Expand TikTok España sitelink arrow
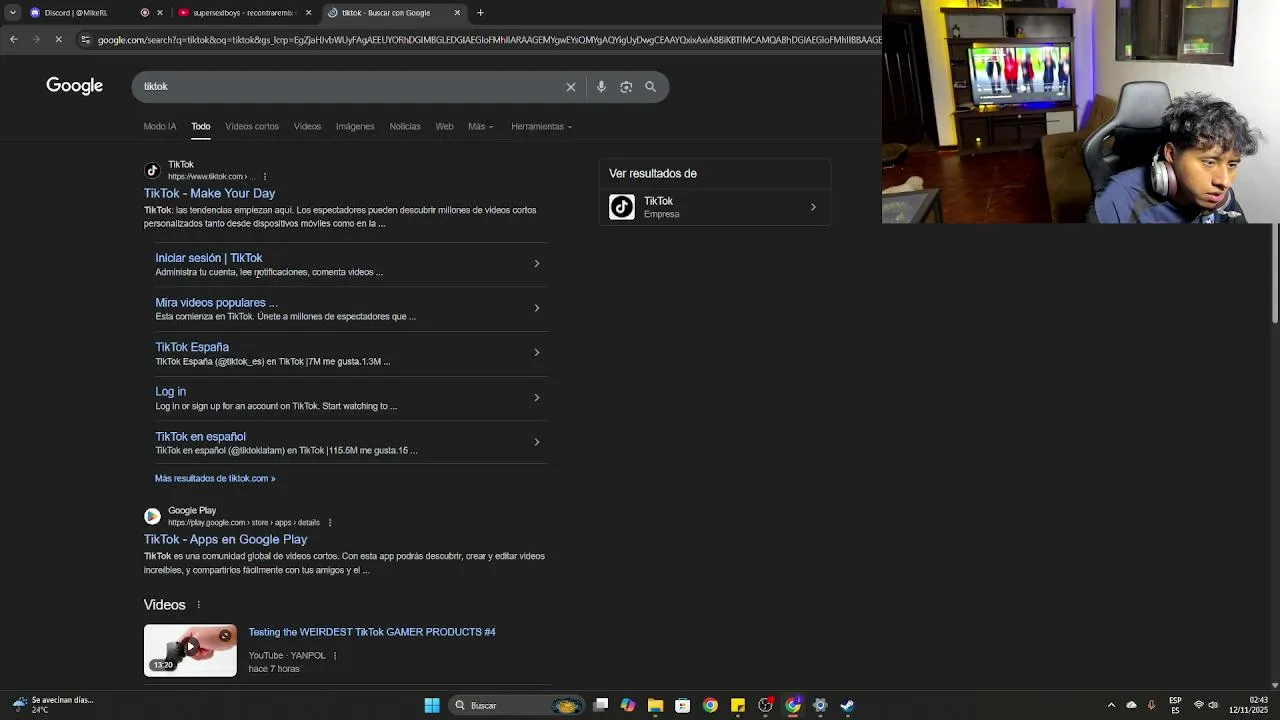The width and height of the screenshot is (1280, 720). pyautogui.click(x=536, y=353)
